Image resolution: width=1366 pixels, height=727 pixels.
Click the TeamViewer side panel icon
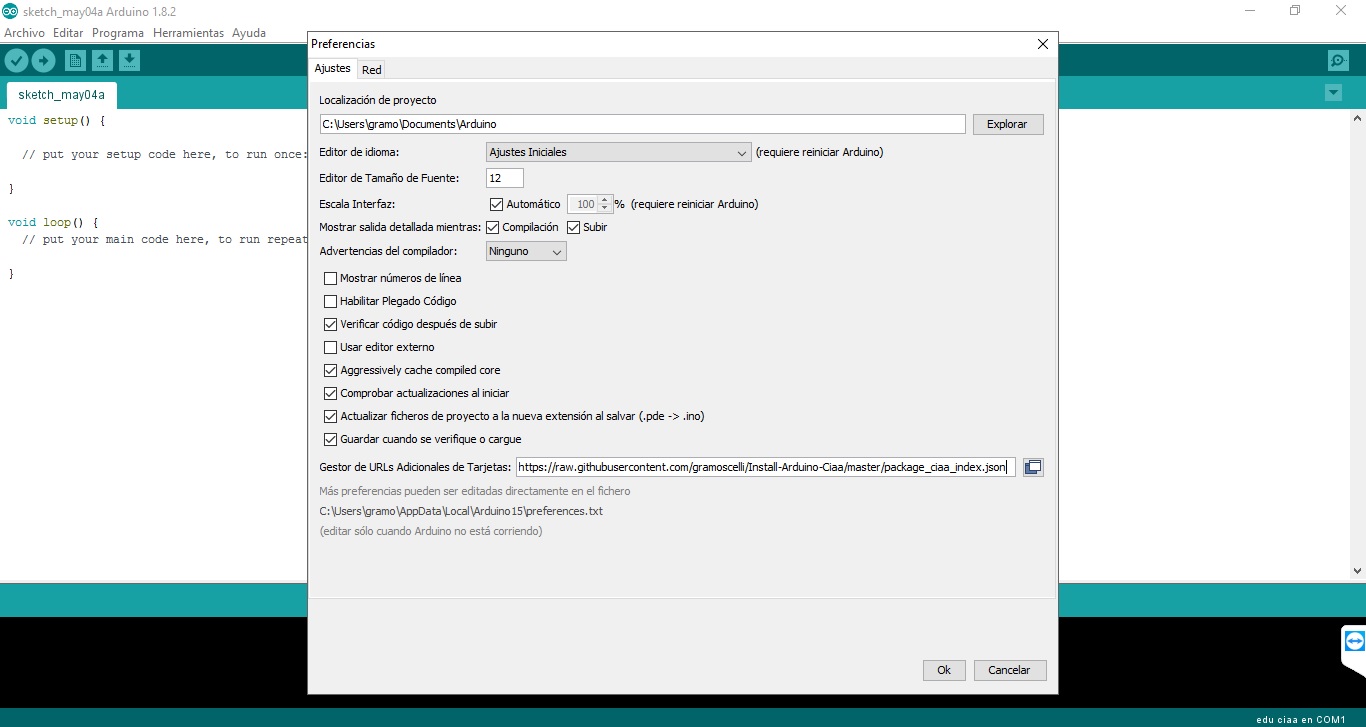1354,641
